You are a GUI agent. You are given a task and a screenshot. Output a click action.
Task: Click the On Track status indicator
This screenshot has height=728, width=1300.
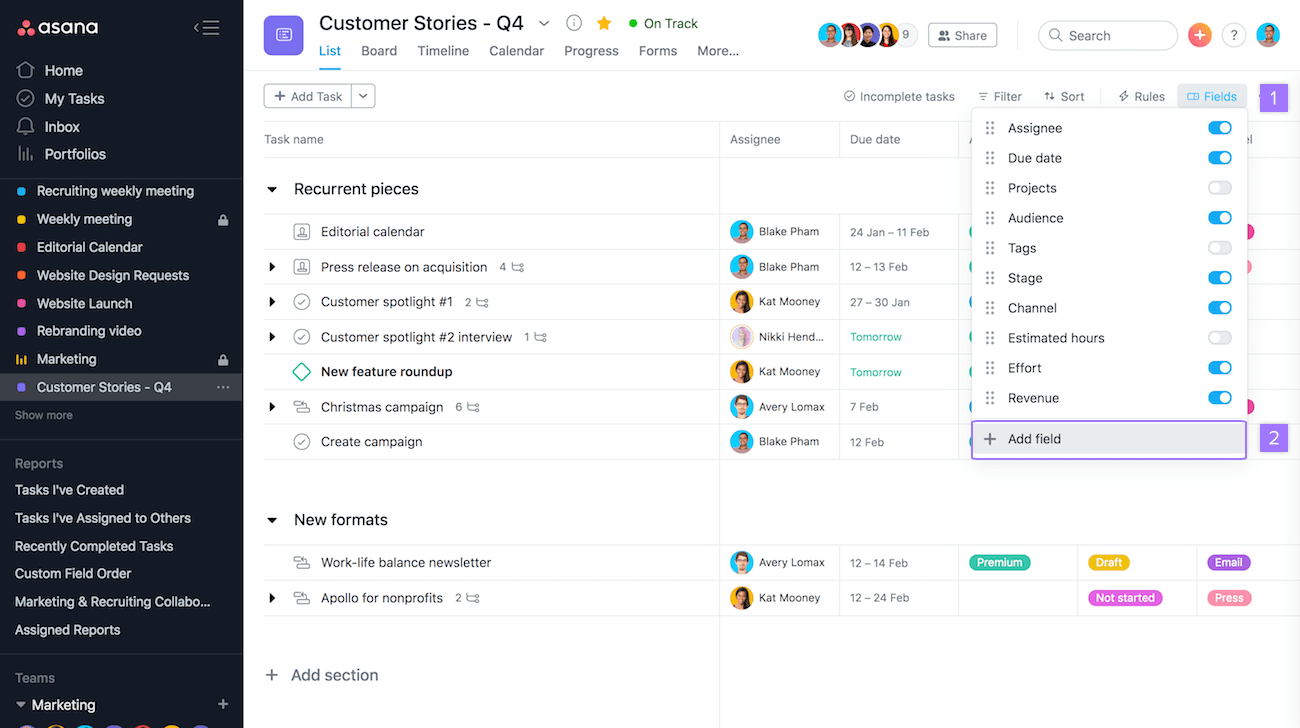point(663,23)
